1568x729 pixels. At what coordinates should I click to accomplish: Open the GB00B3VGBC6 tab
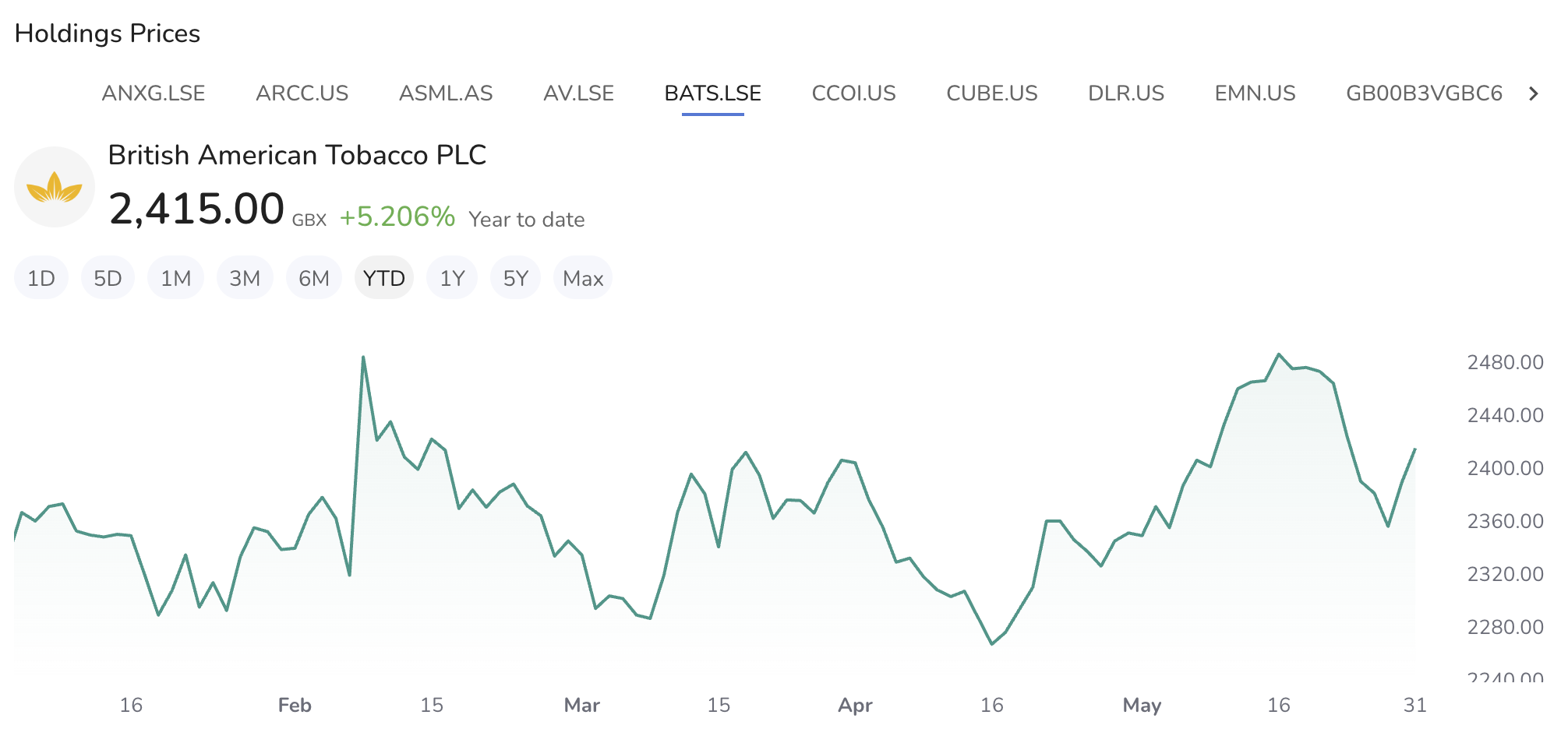(x=1425, y=93)
